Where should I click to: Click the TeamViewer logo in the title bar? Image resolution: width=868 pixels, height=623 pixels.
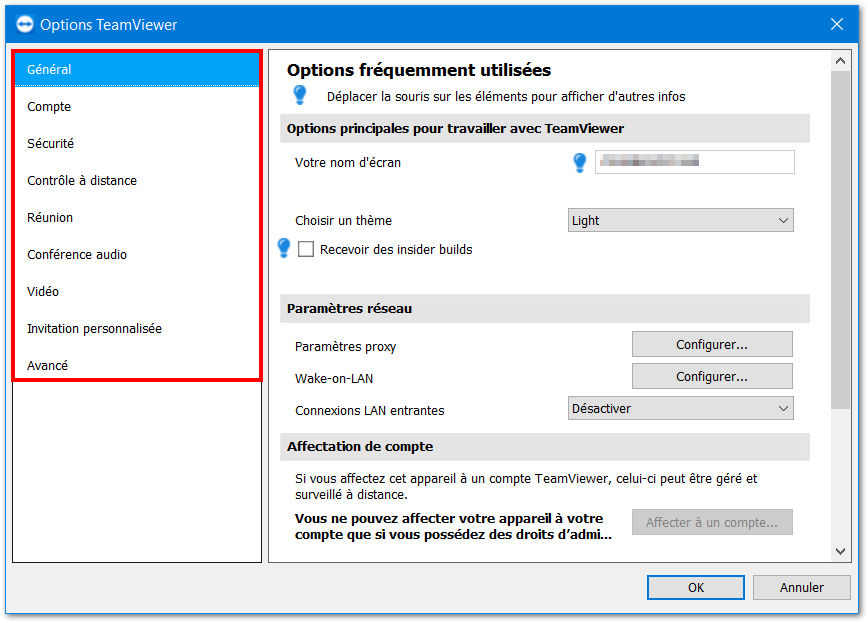[24, 24]
